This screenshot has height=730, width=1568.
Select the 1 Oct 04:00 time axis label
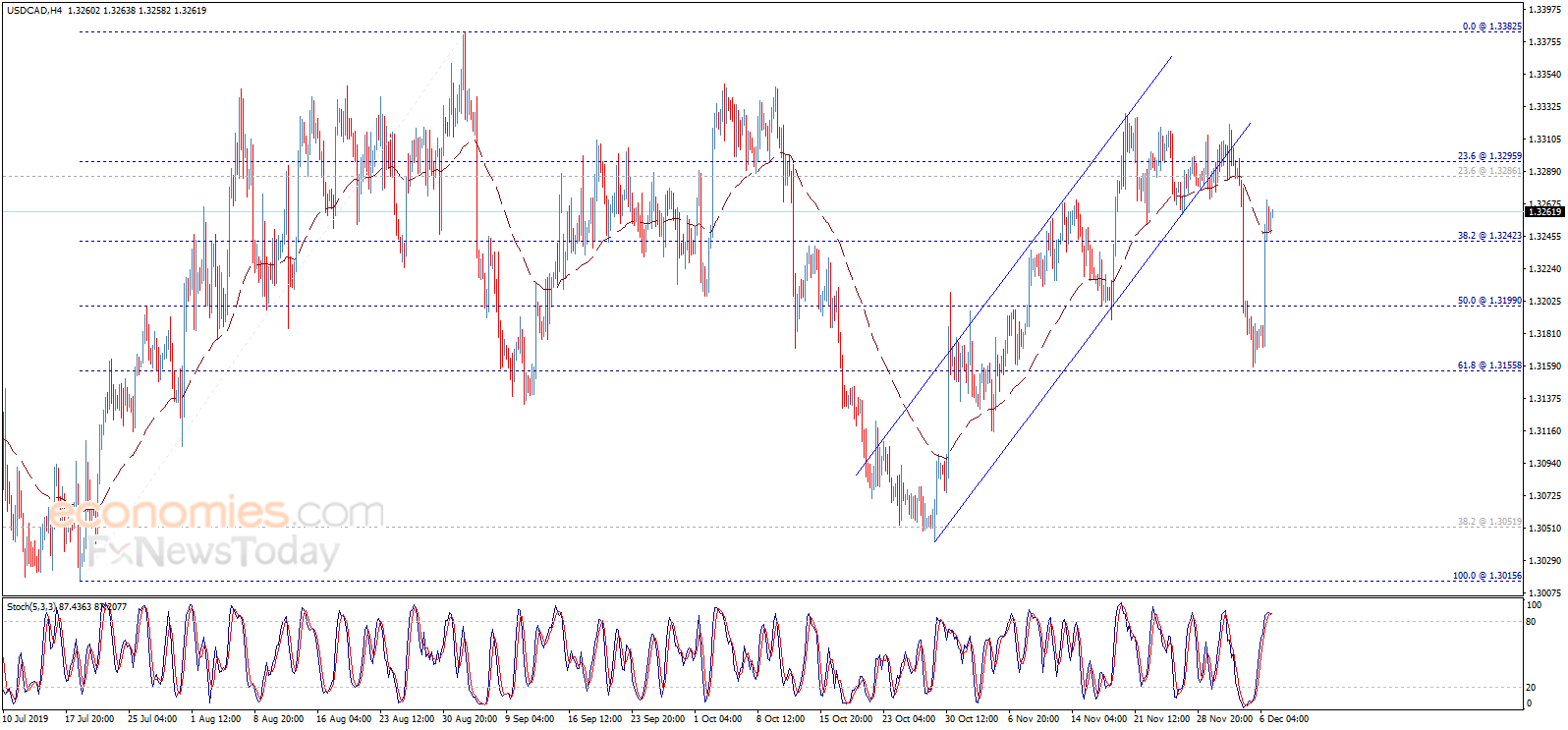pos(717,719)
